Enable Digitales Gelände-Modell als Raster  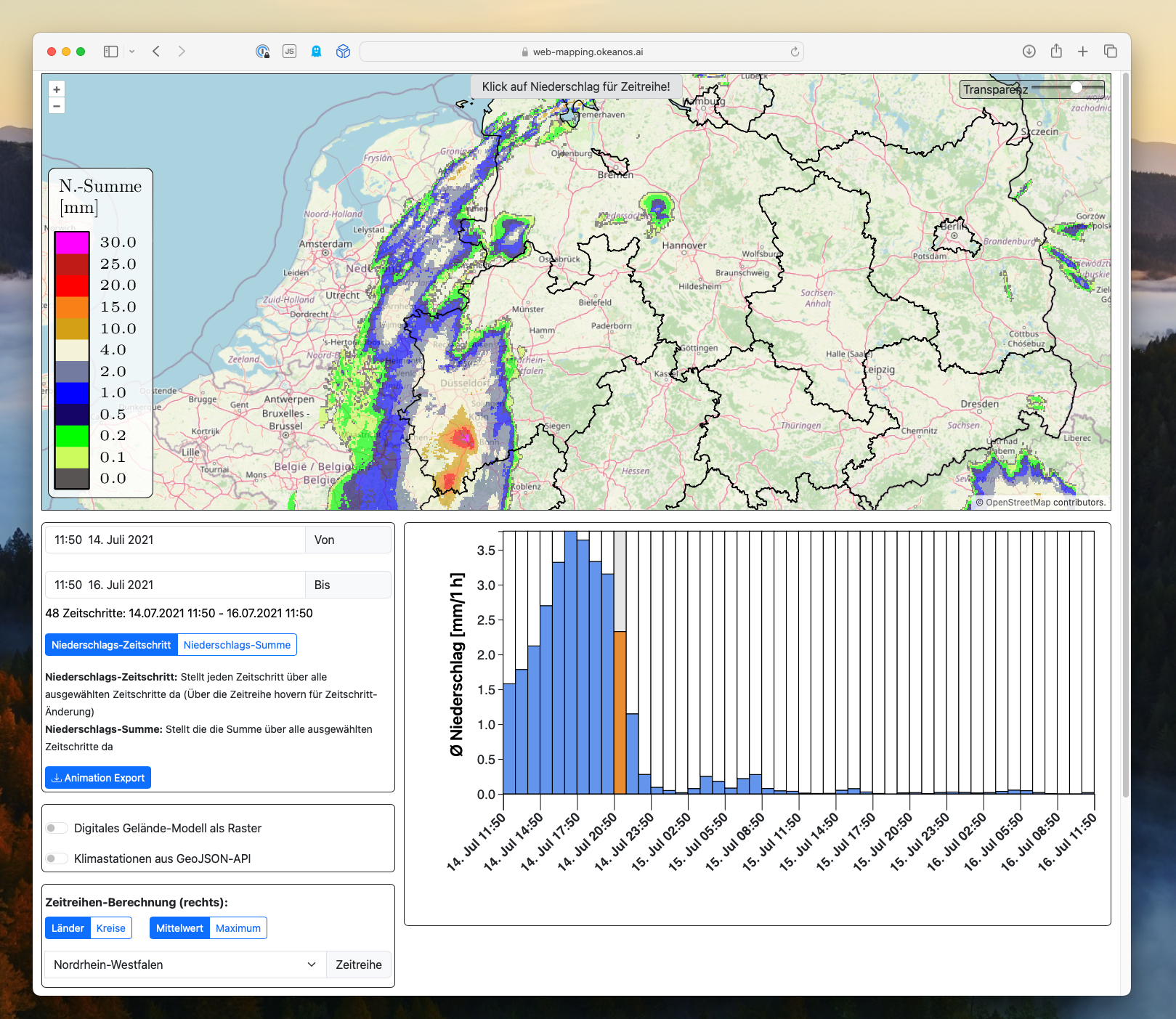(x=56, y=827)
